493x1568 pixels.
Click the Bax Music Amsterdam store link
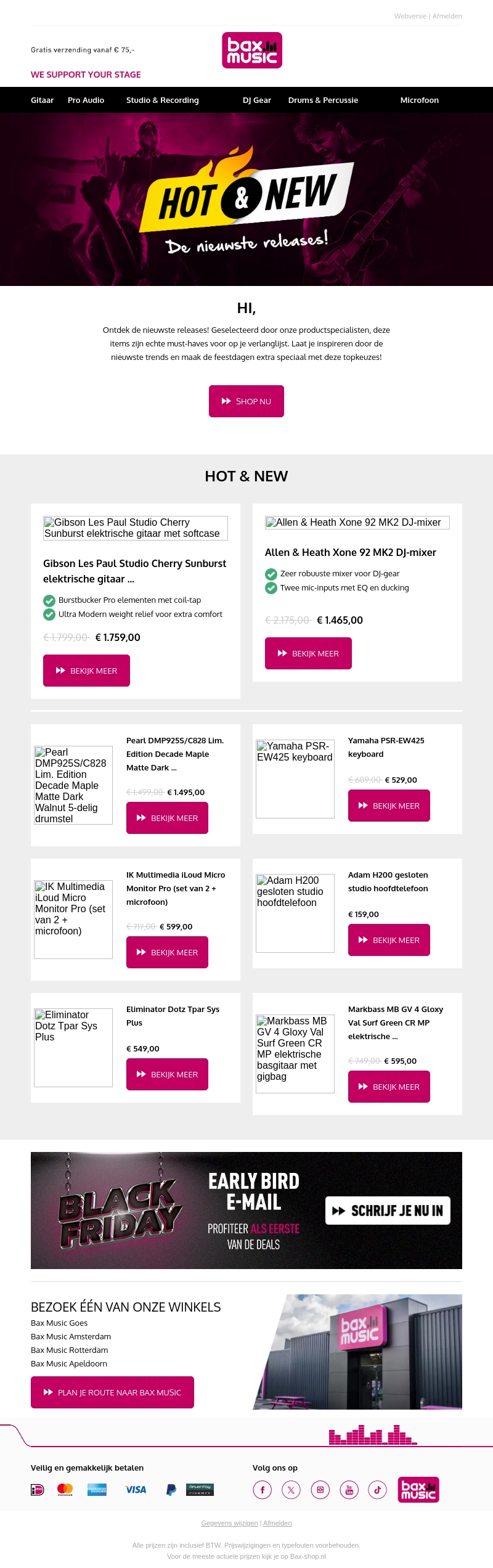[71, 1336]
